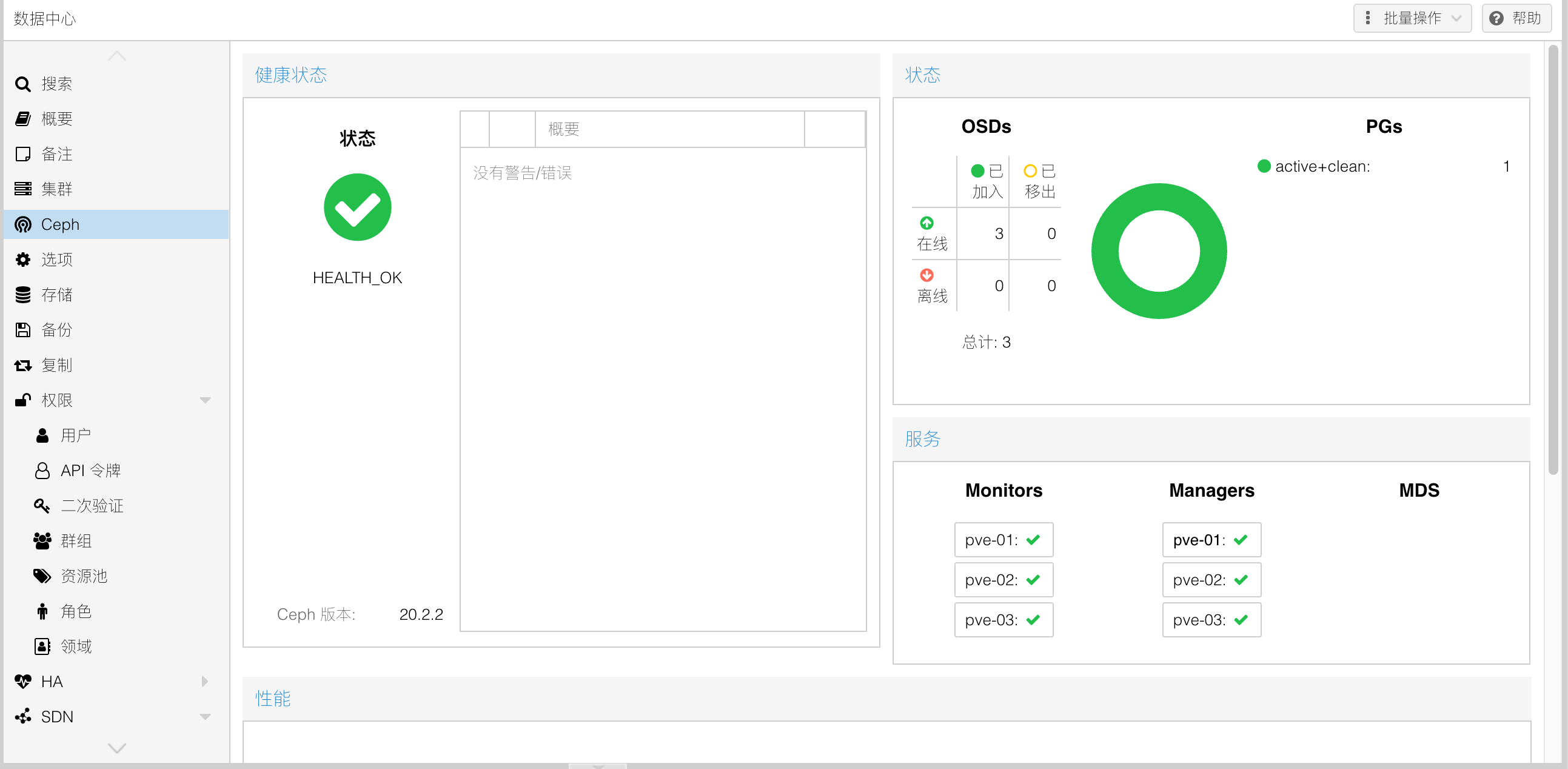Click the Ceph version value 20.2.2
Image resolution: width=1568 pixels, height=769 pixels.
point(421,614)
